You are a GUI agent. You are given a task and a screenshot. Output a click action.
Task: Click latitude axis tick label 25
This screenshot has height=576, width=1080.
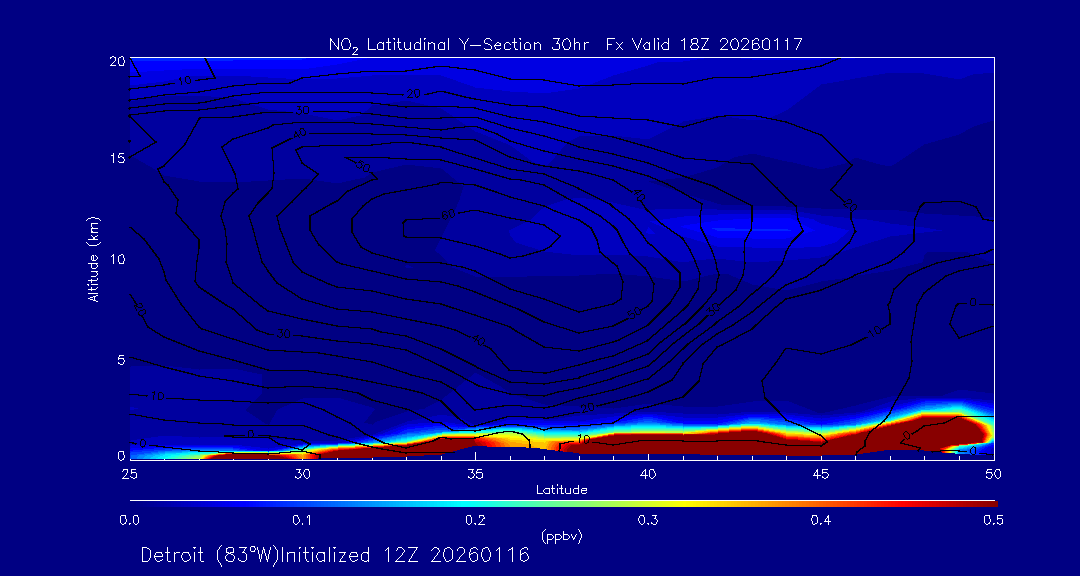tap(128, 473)
